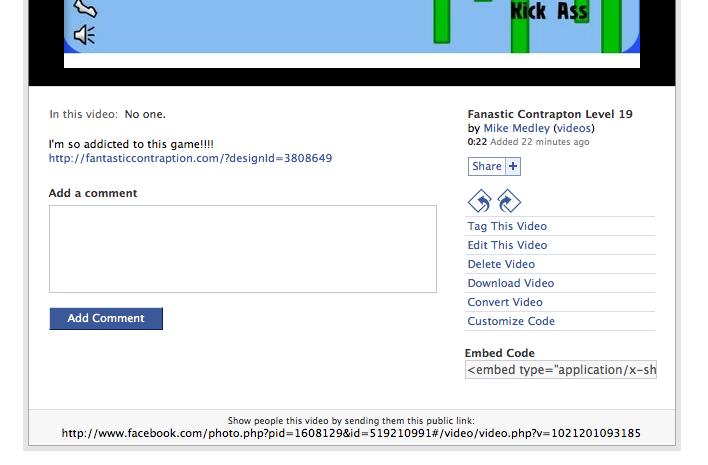Open Customize Code
The width and height of the screenshot is (708, 465).
pos(511,321)
